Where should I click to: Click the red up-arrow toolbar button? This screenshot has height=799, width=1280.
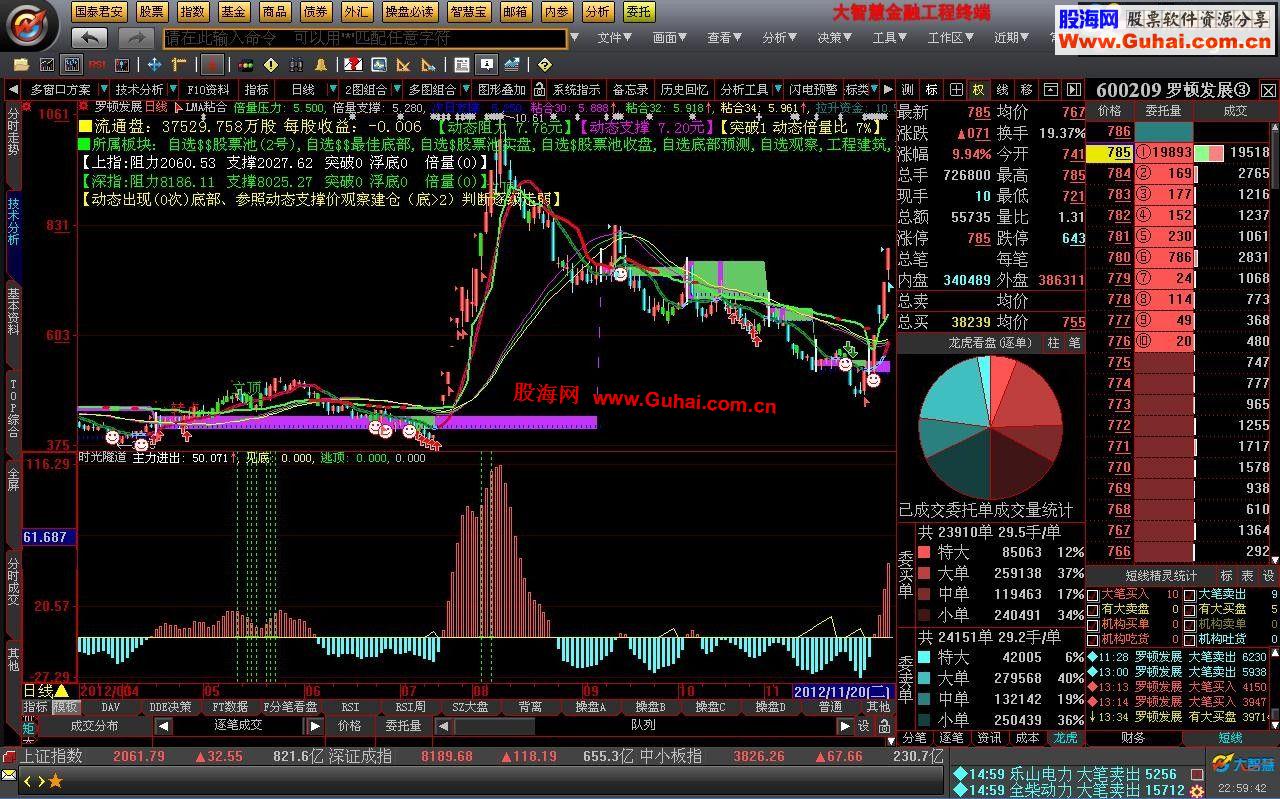[x=212, y=65]
